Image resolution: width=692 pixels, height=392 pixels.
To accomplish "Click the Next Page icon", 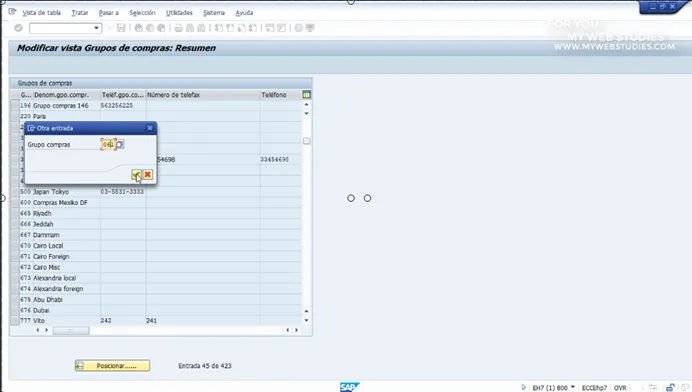I will point(241,28).
